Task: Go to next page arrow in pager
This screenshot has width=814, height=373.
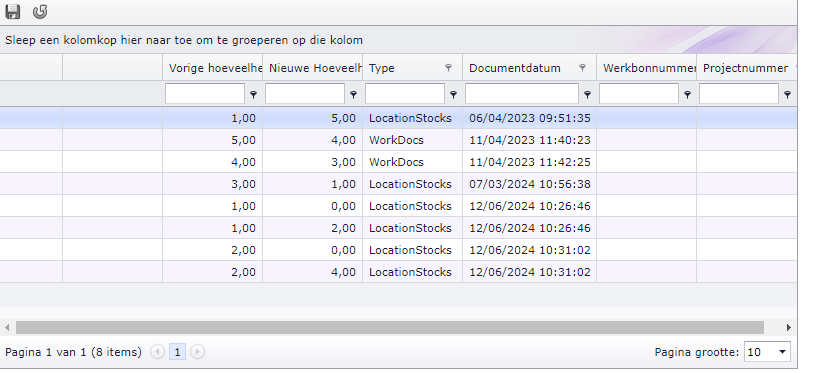Action: 197,352
